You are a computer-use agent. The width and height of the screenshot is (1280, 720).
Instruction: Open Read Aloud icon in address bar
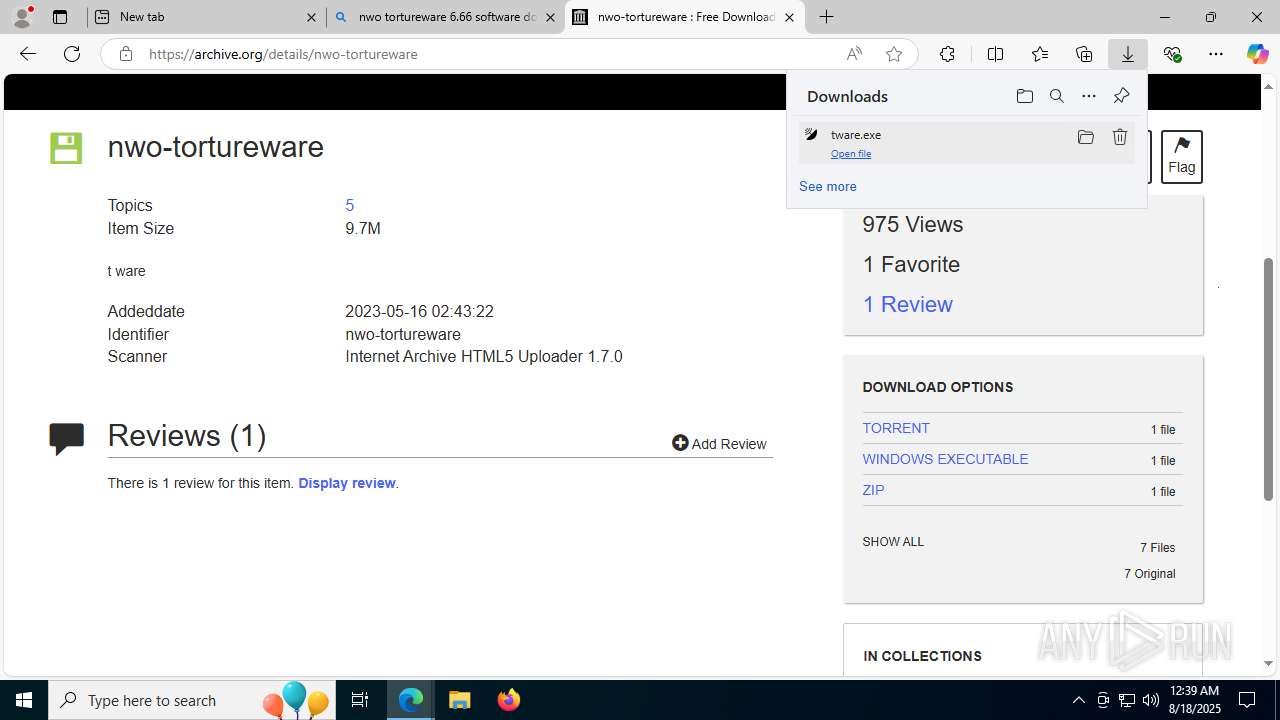click(x=854, y=54)
